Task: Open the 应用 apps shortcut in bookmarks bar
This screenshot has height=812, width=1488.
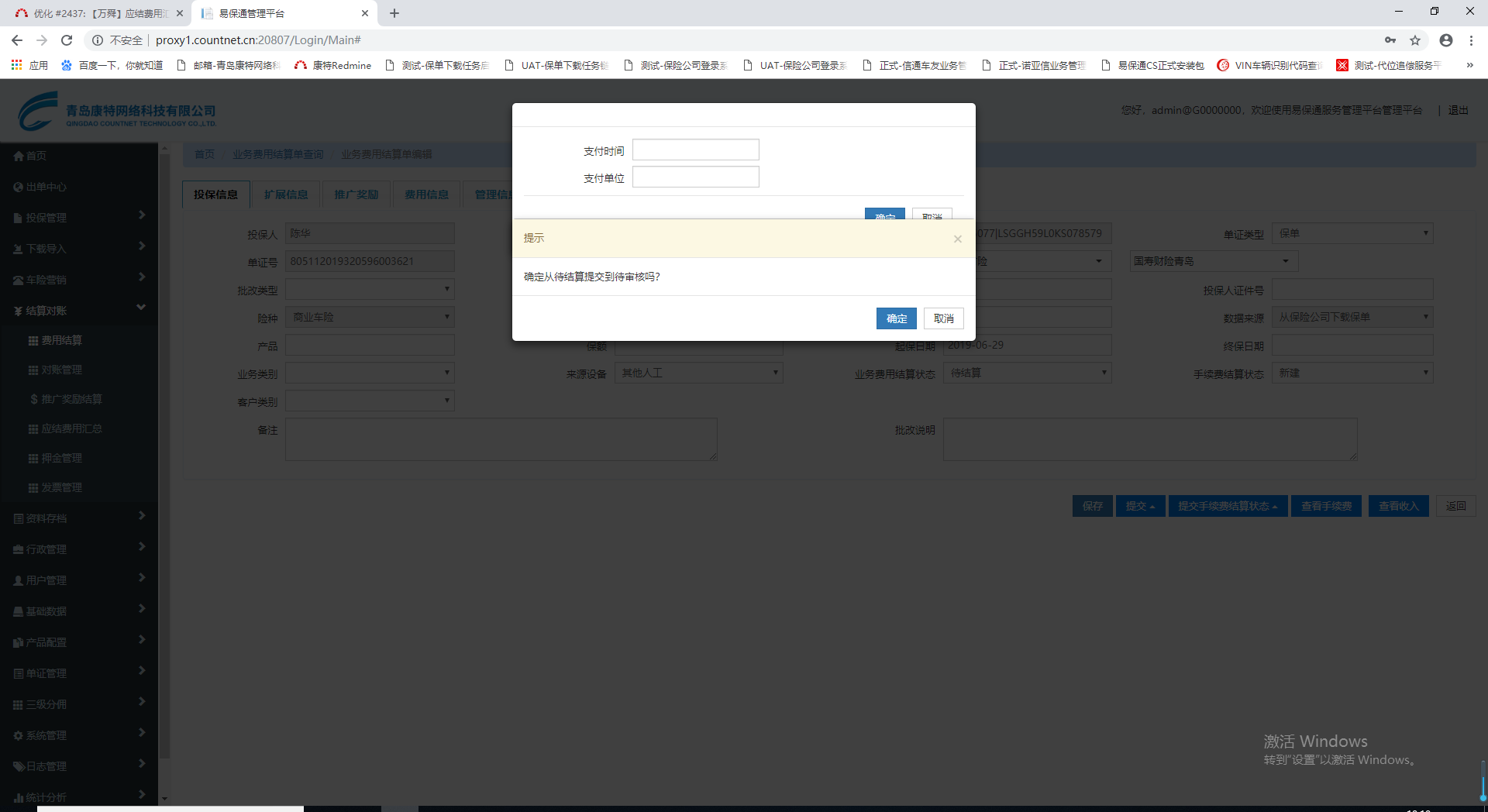Action: click(x=29, y=65)
